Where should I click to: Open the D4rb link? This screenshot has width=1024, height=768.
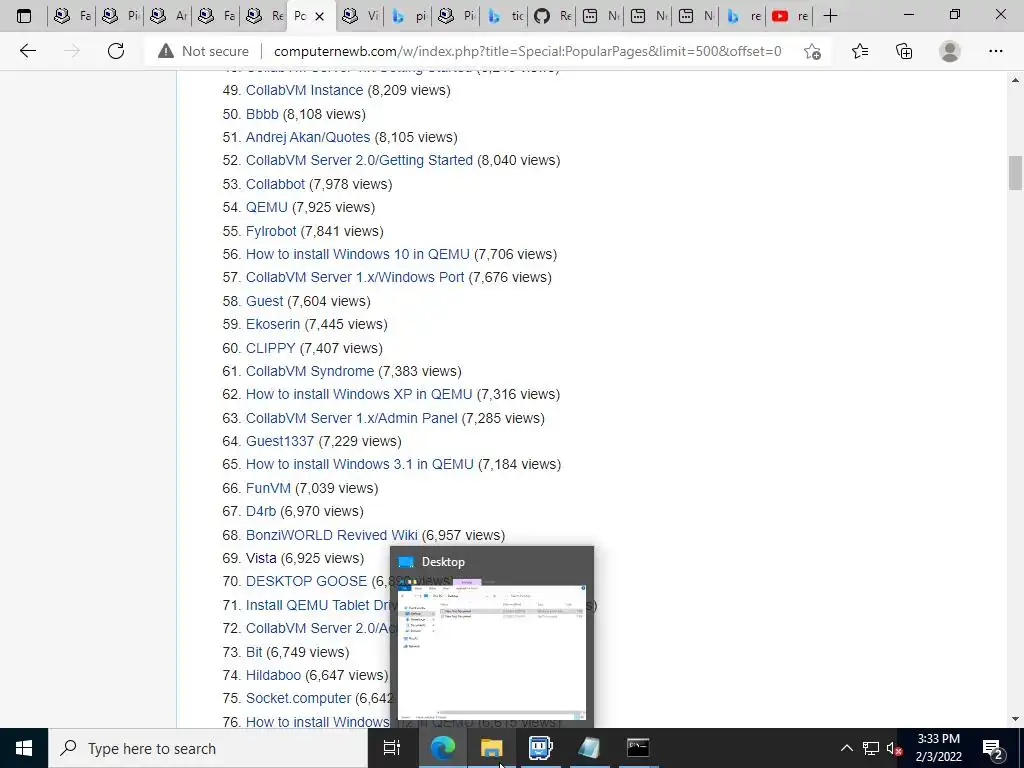coord(261,511)
